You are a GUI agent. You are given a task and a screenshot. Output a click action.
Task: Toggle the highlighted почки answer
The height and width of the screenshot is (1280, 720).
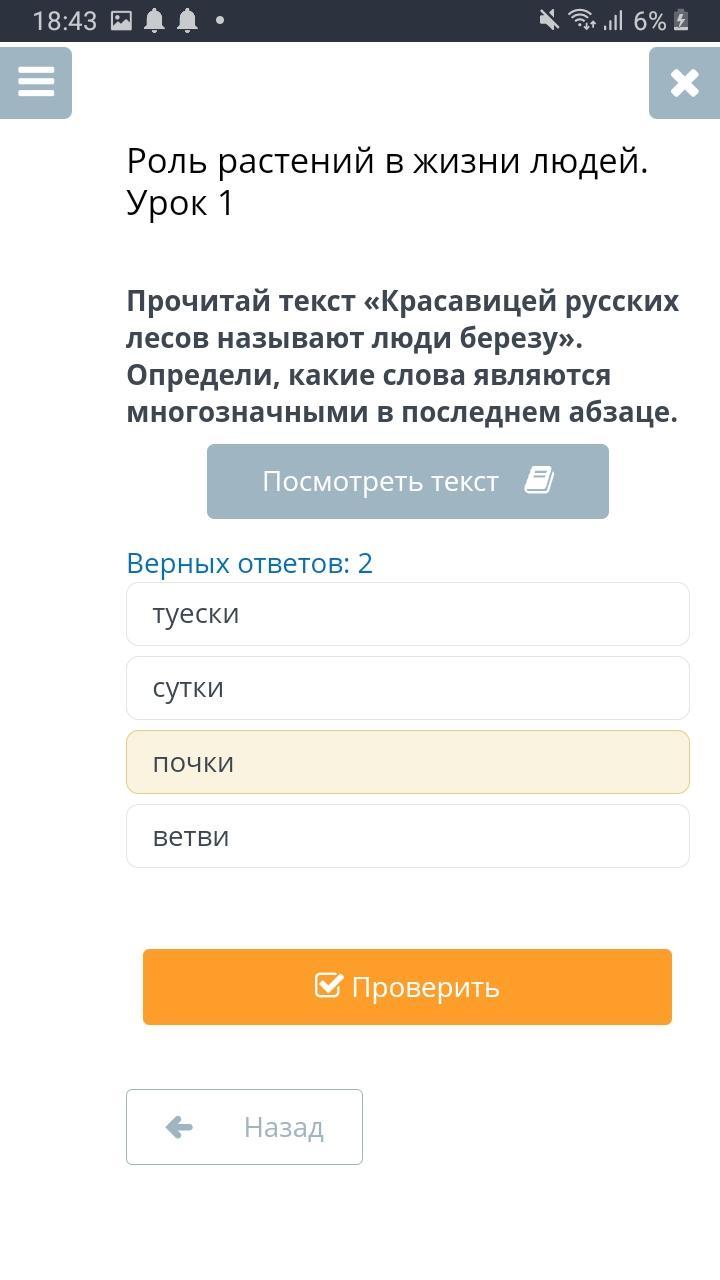(407, 762)
